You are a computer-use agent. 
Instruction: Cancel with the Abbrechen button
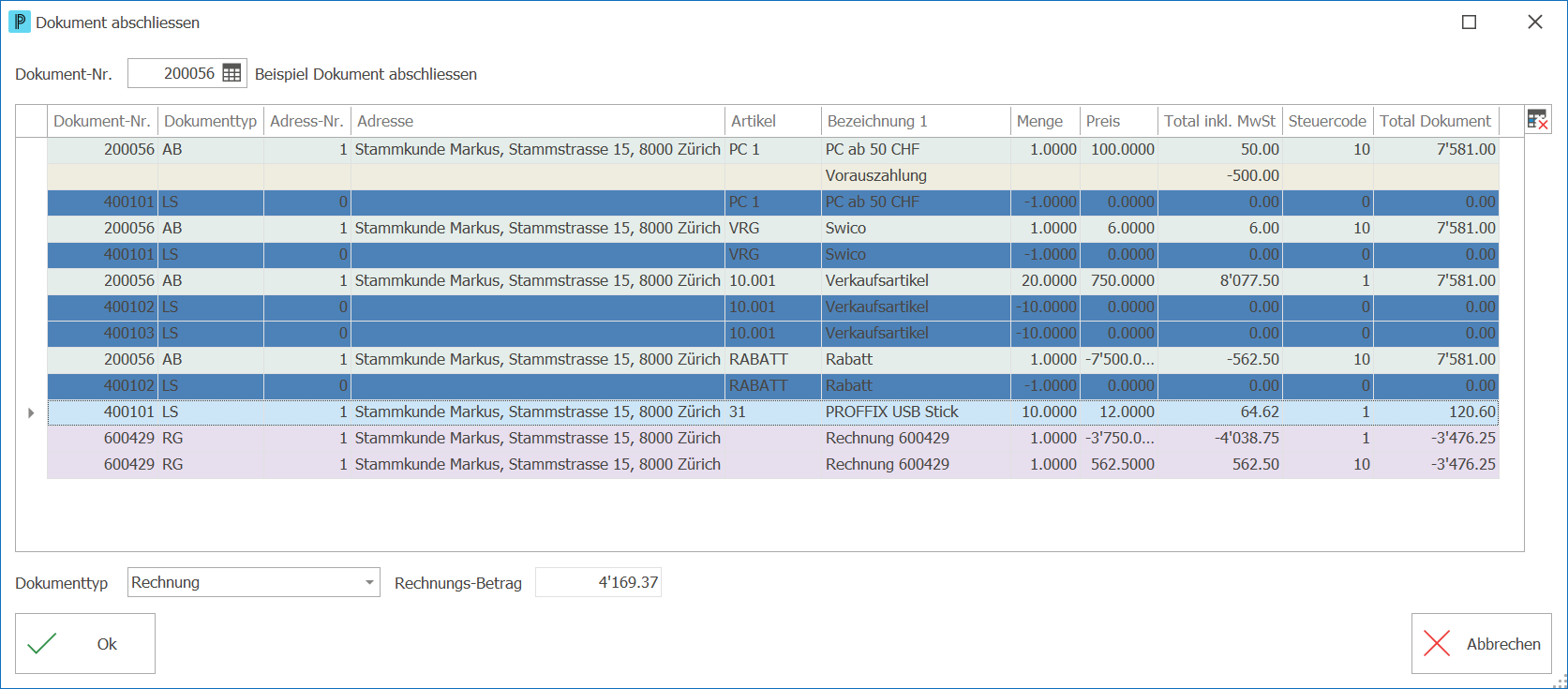1481,643
